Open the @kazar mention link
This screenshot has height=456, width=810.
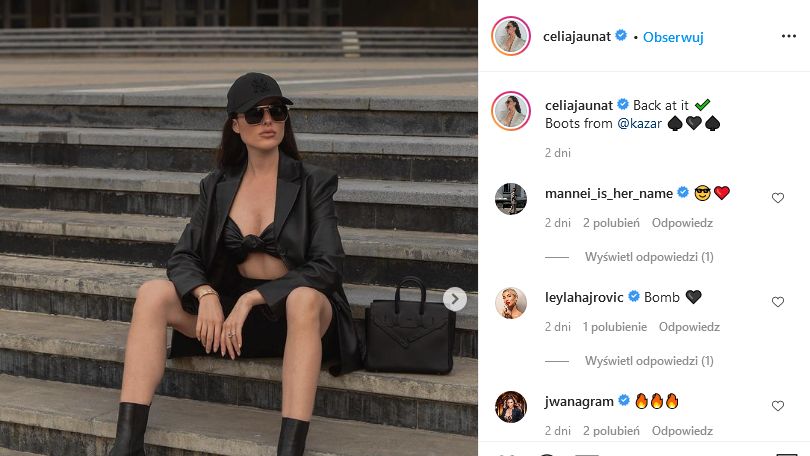640,123
